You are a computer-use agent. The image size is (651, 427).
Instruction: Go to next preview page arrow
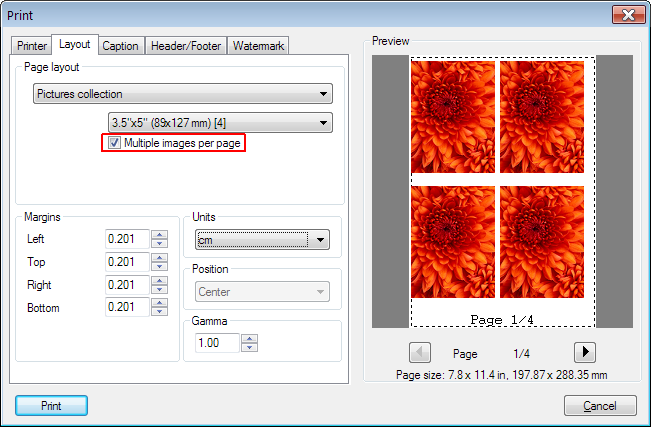point(585,352)
